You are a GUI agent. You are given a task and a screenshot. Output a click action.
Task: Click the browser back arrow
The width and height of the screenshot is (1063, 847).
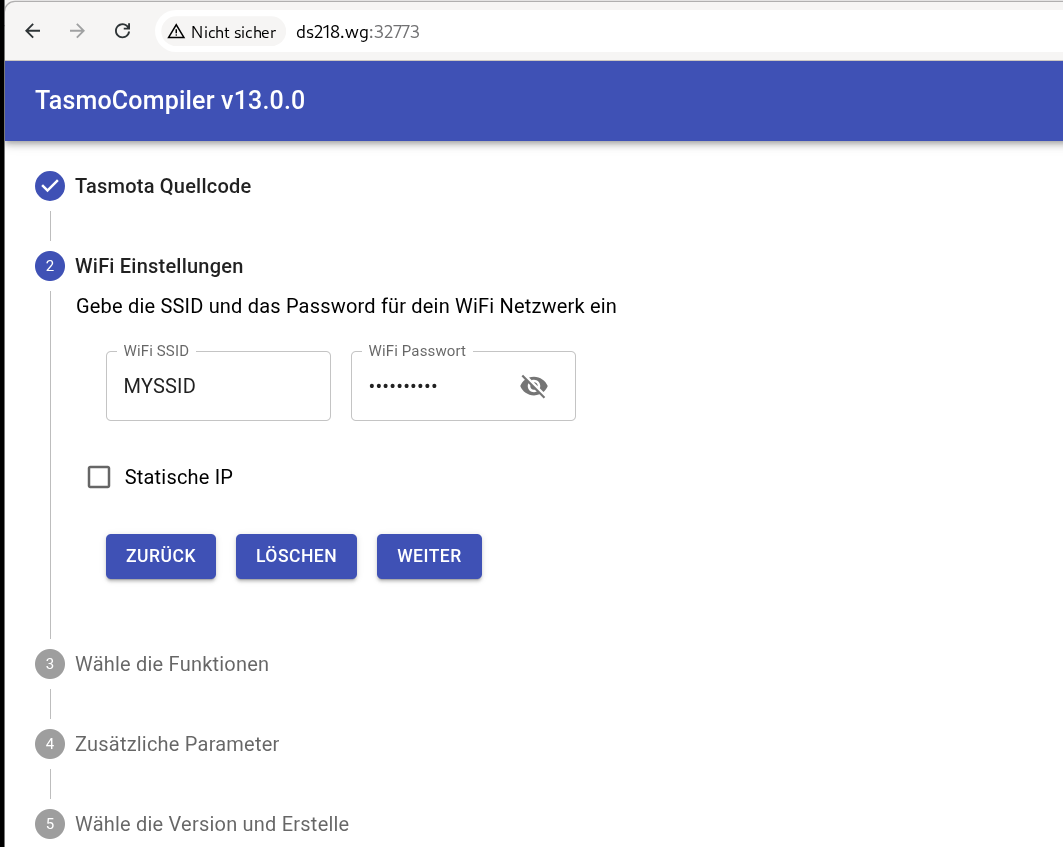[x=33, y=31]
